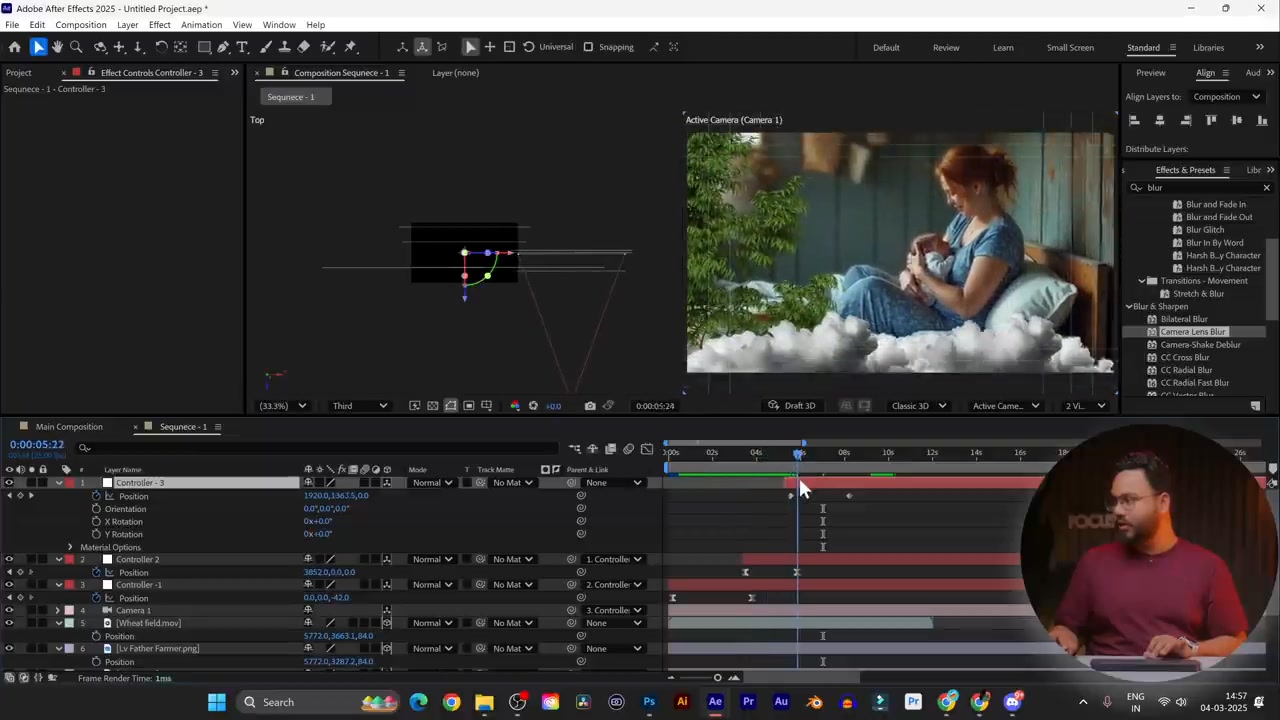Click the current time 0:00:05:22 display
1280x720 pixels.
pos(37,445)
